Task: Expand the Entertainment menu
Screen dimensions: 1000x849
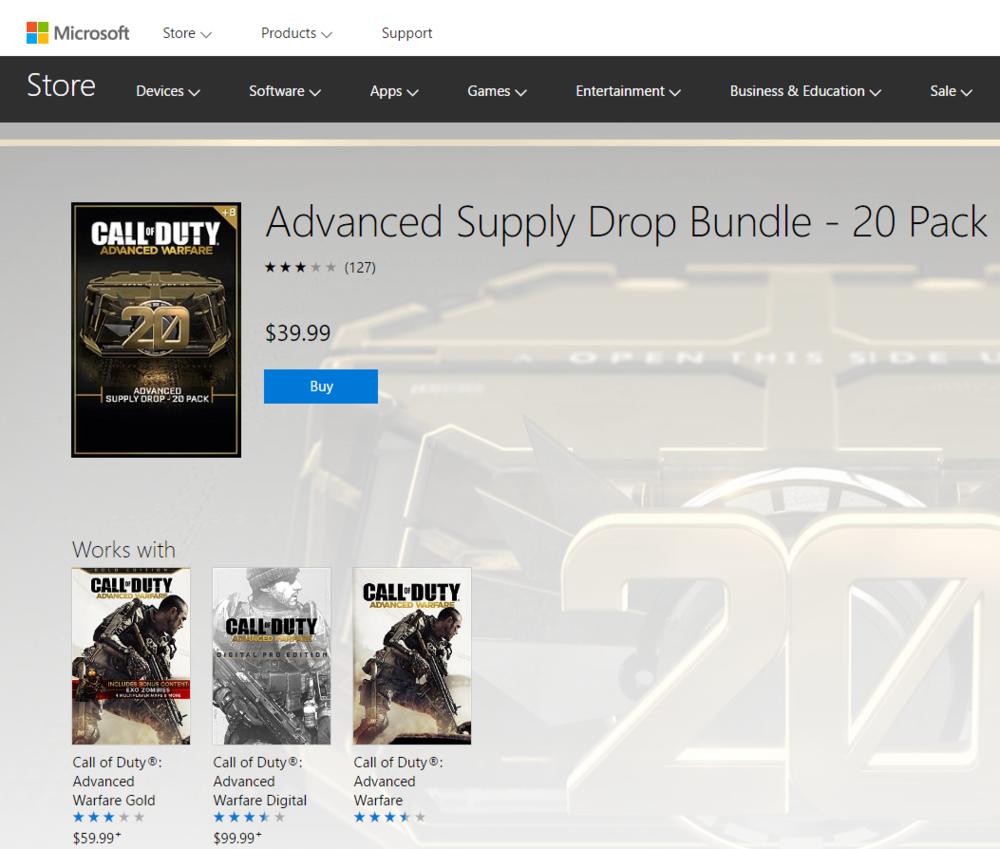Action: (x=628, y=91)
